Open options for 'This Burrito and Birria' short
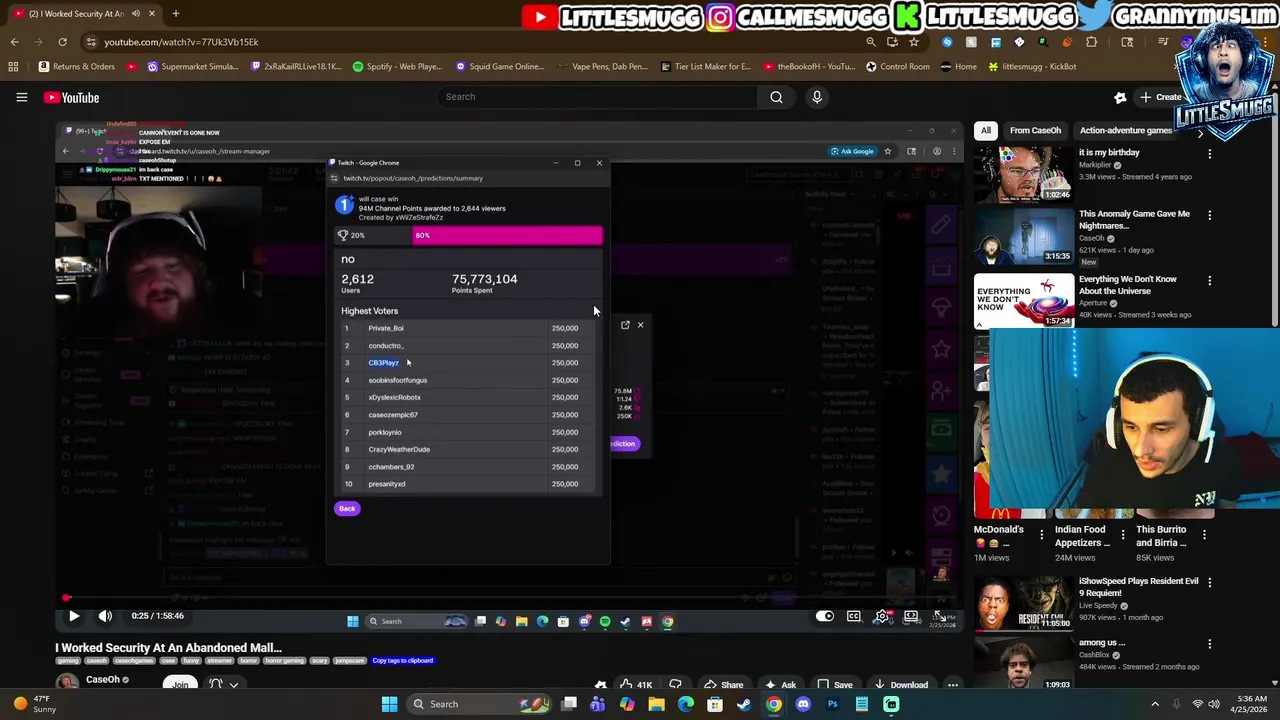The image size is (1280, 720). click(1204, 535)
